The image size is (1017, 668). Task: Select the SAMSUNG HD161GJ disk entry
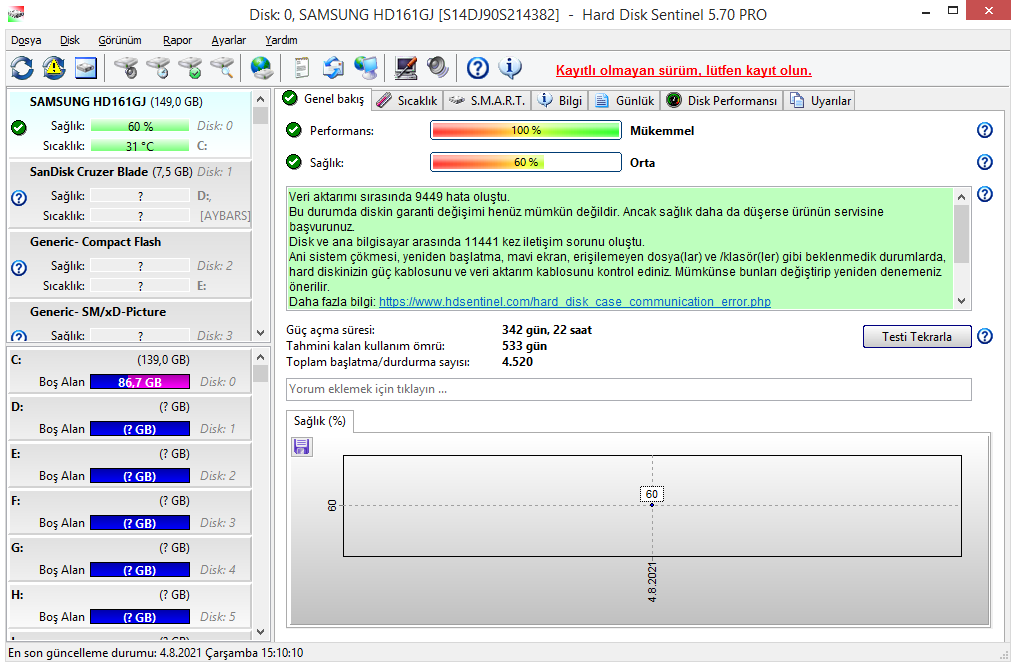click(129, 124)
